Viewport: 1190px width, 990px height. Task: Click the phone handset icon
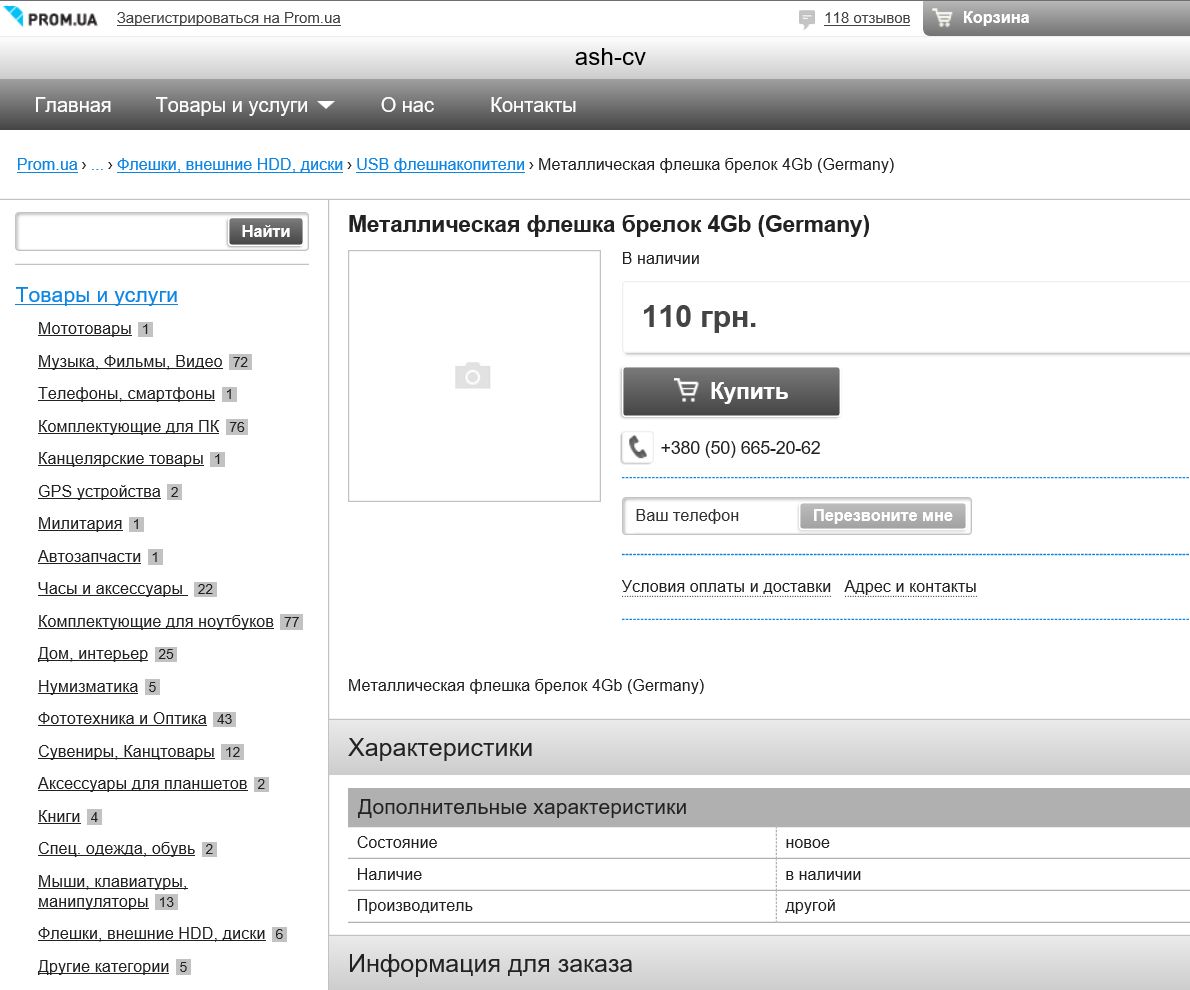[x=637, y=447]
